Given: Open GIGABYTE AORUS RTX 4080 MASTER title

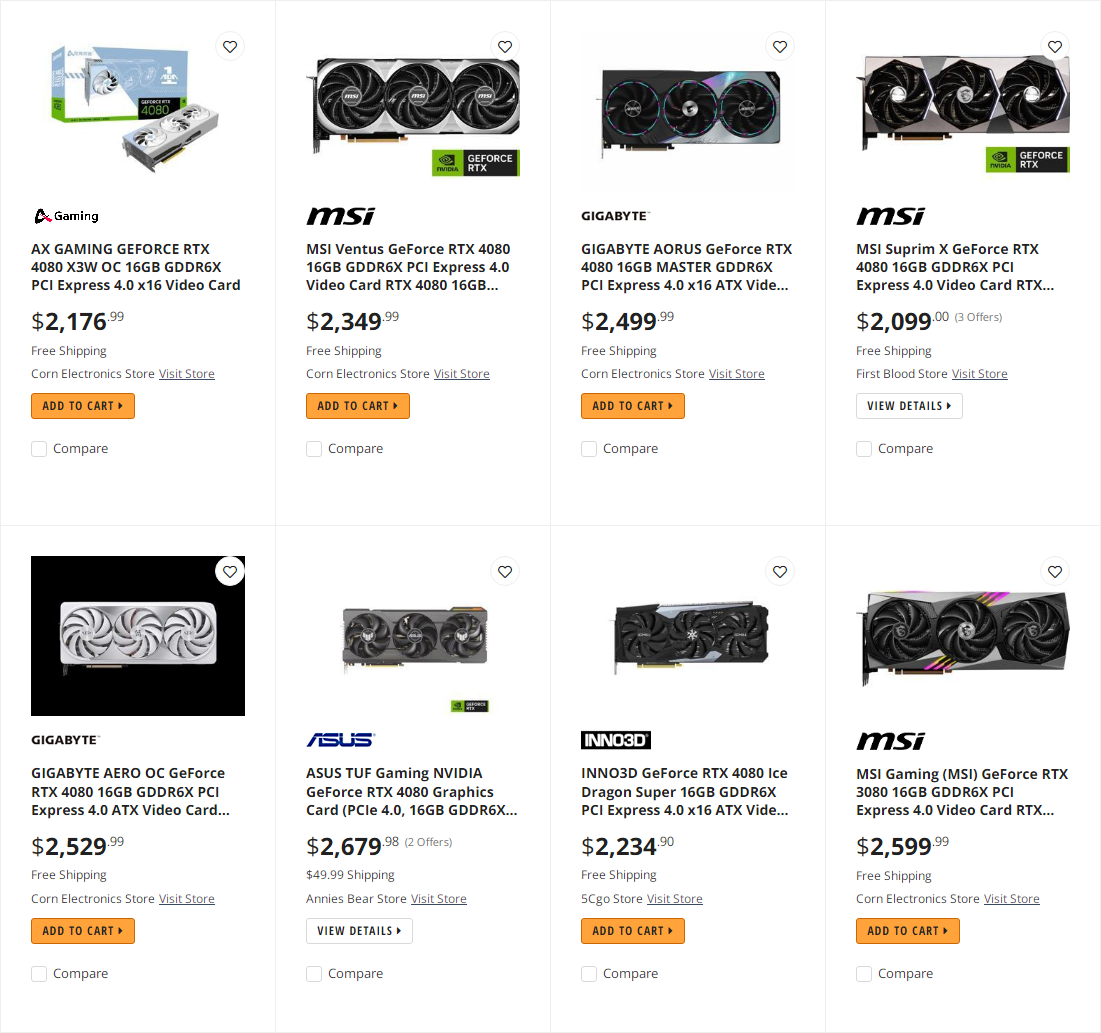Looking at the screenshot, I should click(686, 267).
